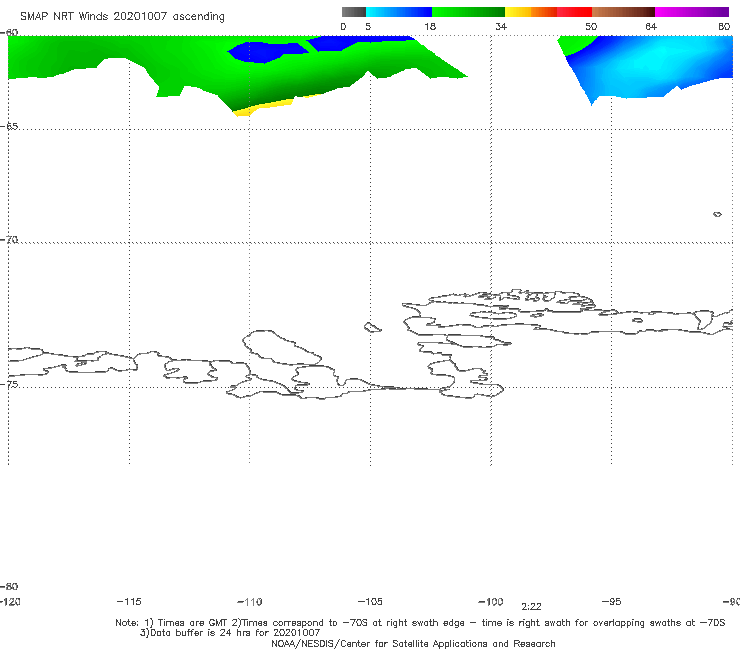
Task: Select the green segment of the color bar
Action: (469, 12)
